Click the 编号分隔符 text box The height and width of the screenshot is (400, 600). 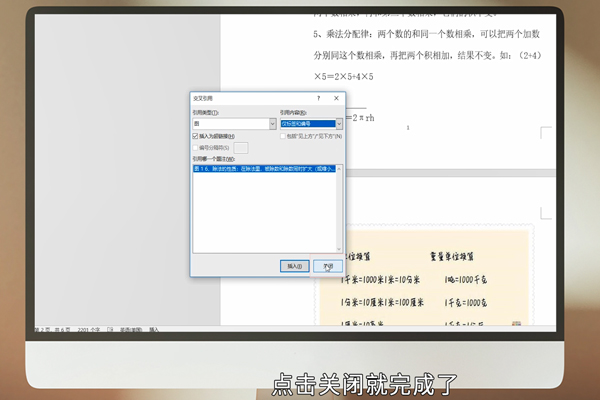coord(241,148)
